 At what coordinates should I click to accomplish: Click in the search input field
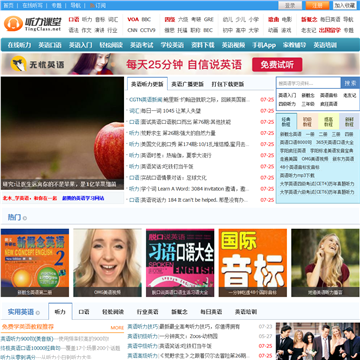point(309,83)
